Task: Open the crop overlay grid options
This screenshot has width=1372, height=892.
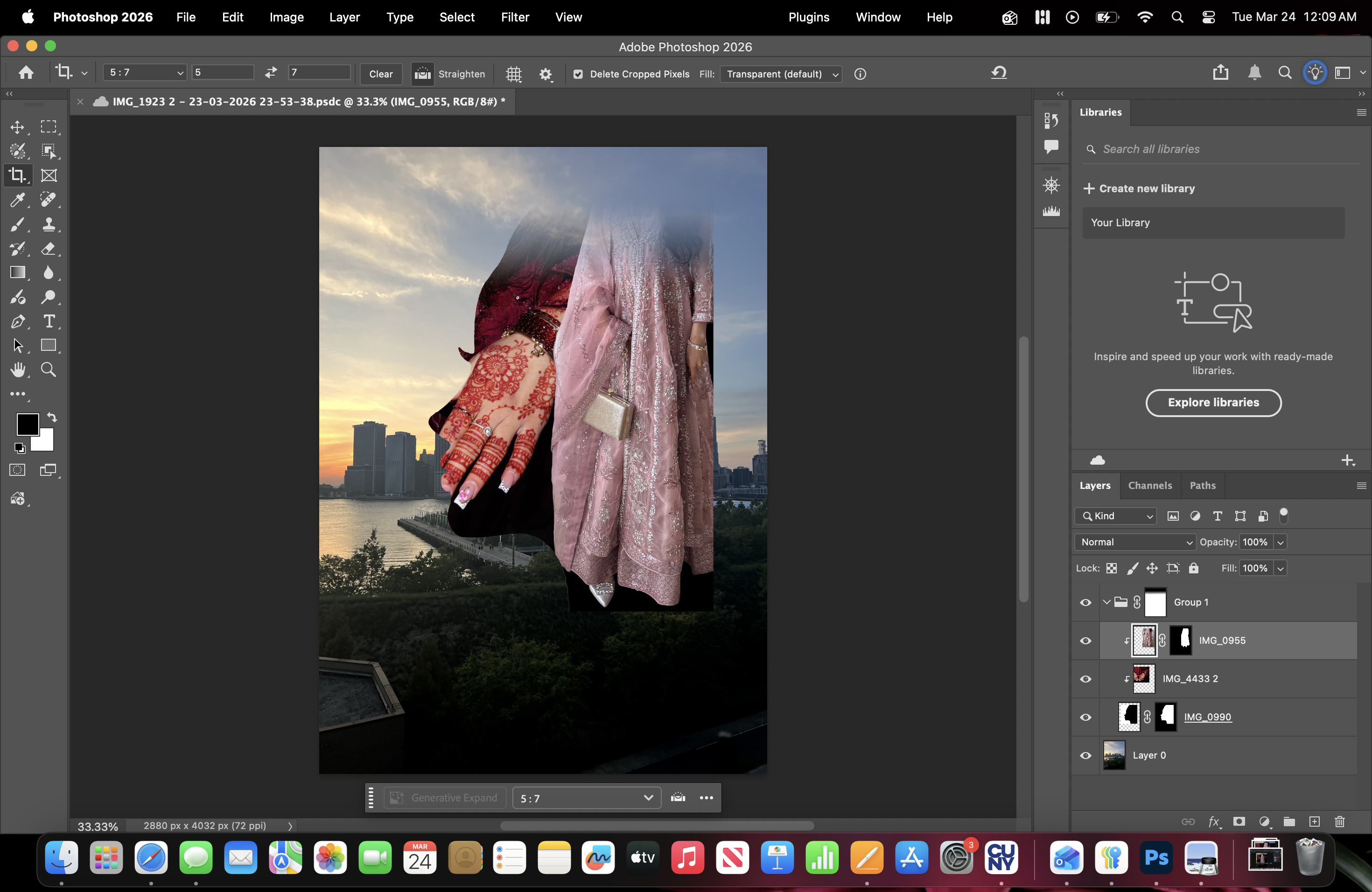Action: click(513, 74)
